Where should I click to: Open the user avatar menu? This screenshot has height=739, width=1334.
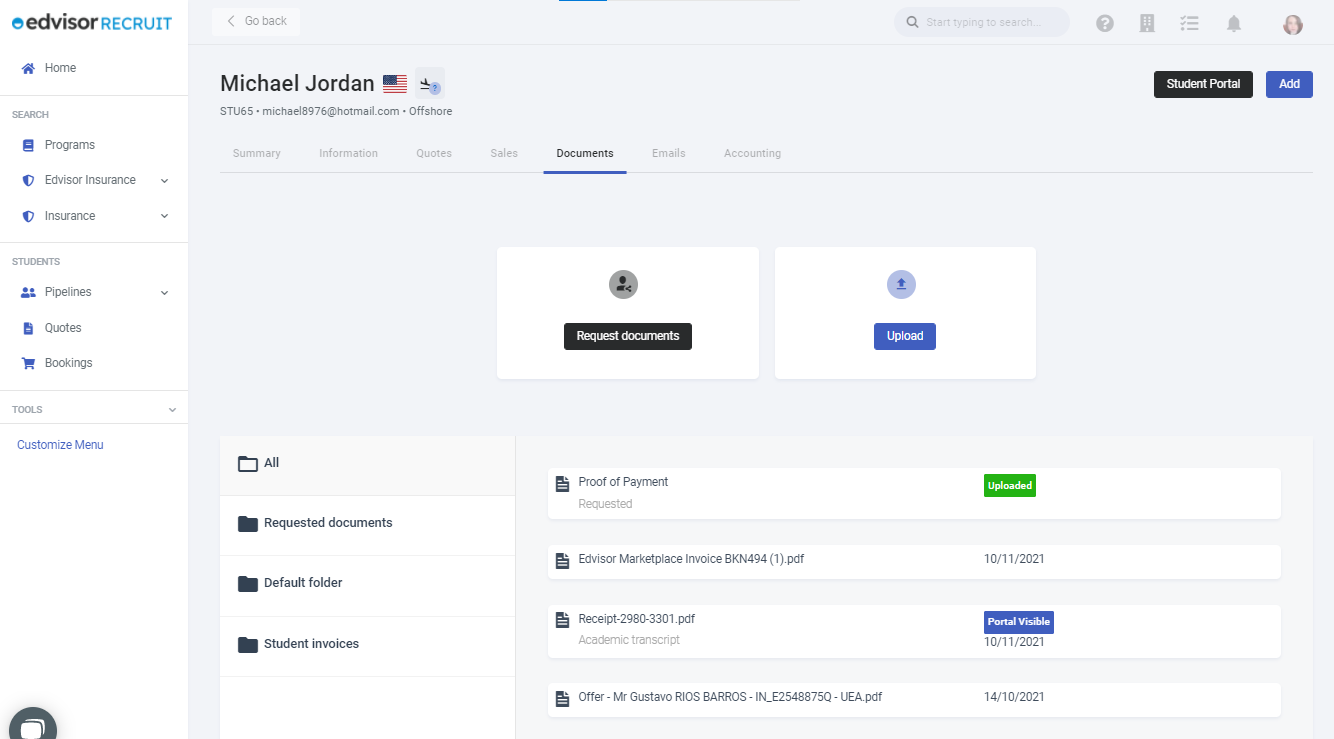pos(1293,24)
